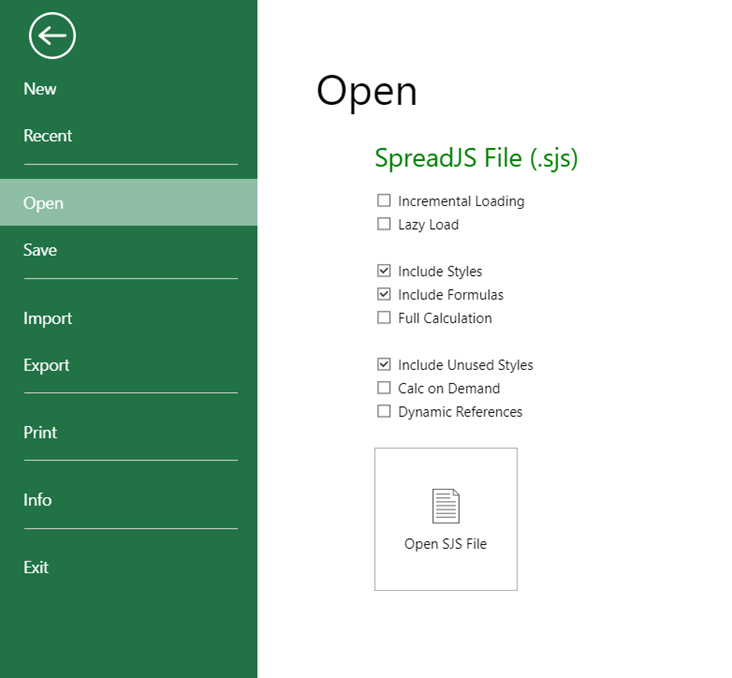This screenshot has height=678, width=732.
Task: Check the Dynamic References option
Action: click(x=384, y=412)
